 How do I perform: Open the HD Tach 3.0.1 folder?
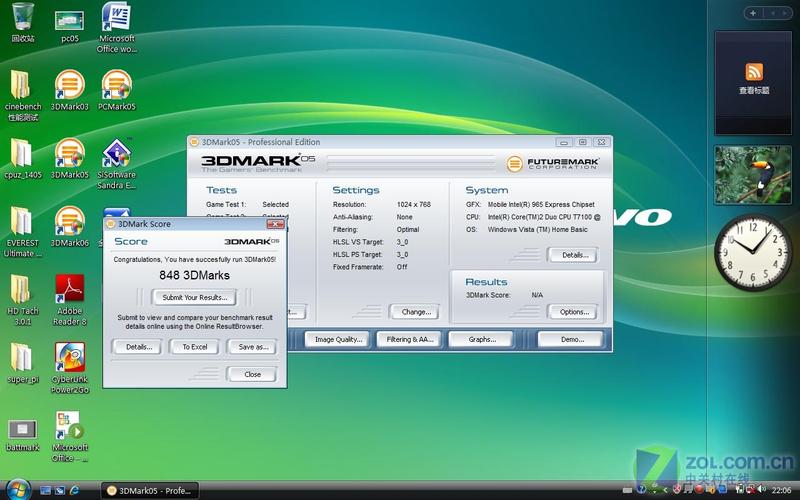(22, 301)
